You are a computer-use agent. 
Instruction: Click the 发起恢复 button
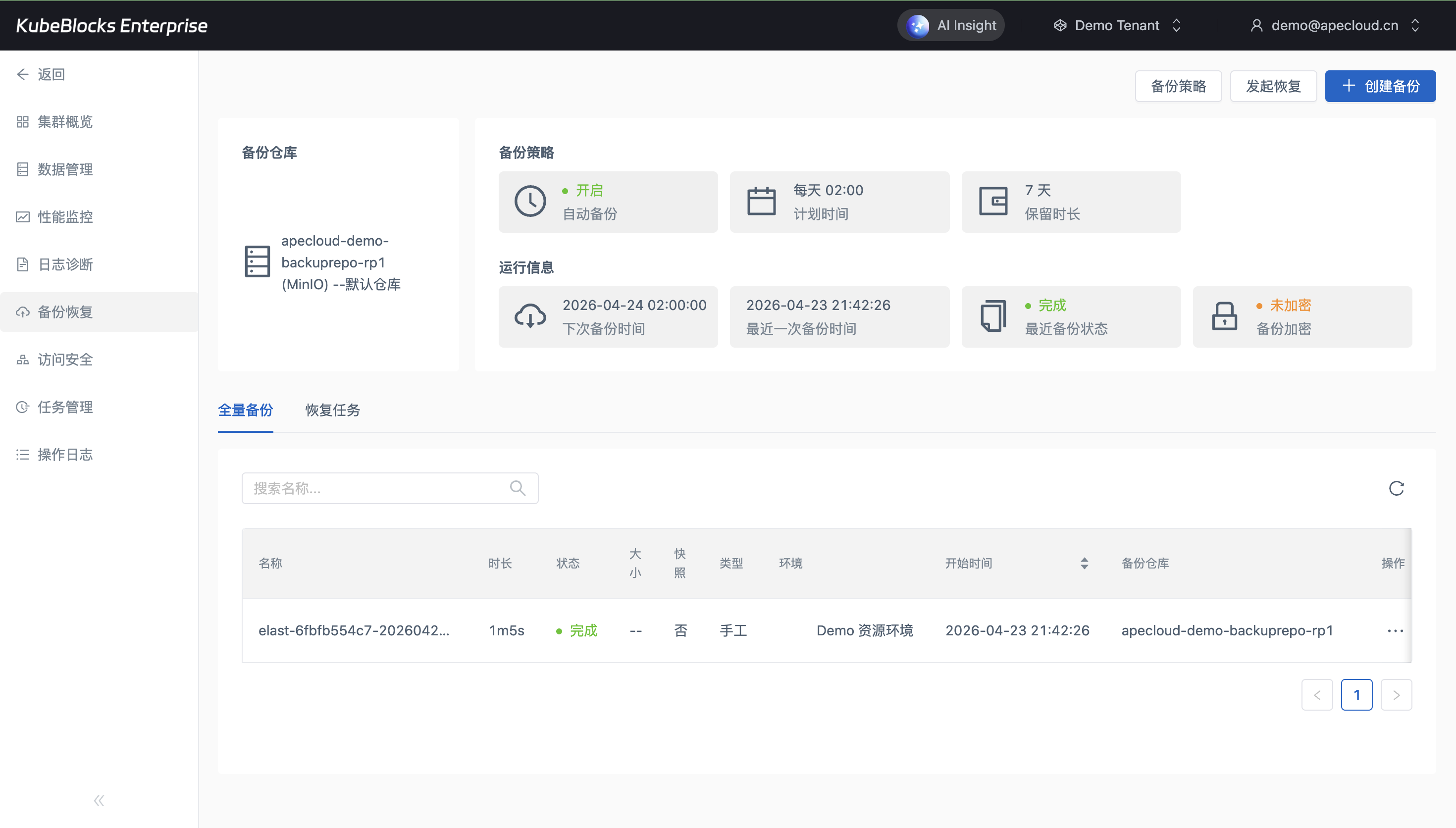(x=1273, y=87)
